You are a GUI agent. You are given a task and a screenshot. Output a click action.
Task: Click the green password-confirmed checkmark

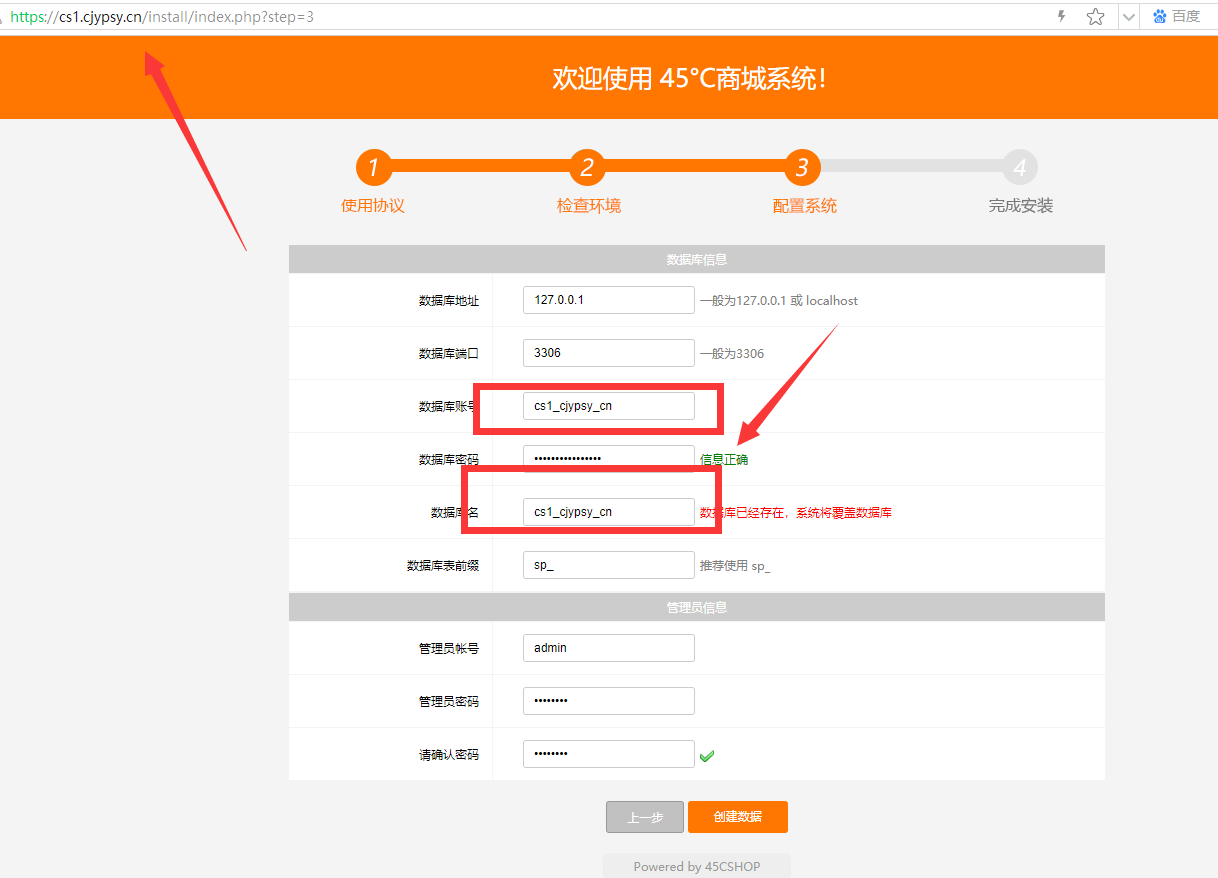coord(707,756)
